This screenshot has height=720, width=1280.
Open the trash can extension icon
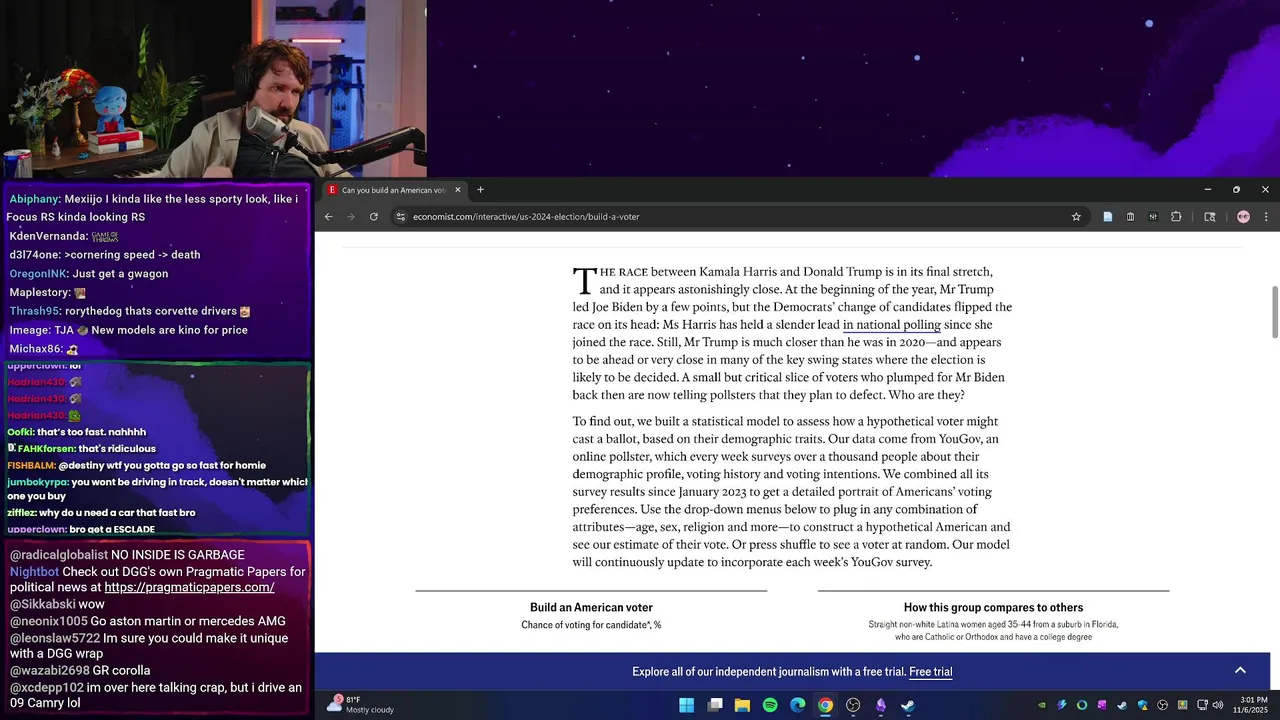coord(1130,216)
